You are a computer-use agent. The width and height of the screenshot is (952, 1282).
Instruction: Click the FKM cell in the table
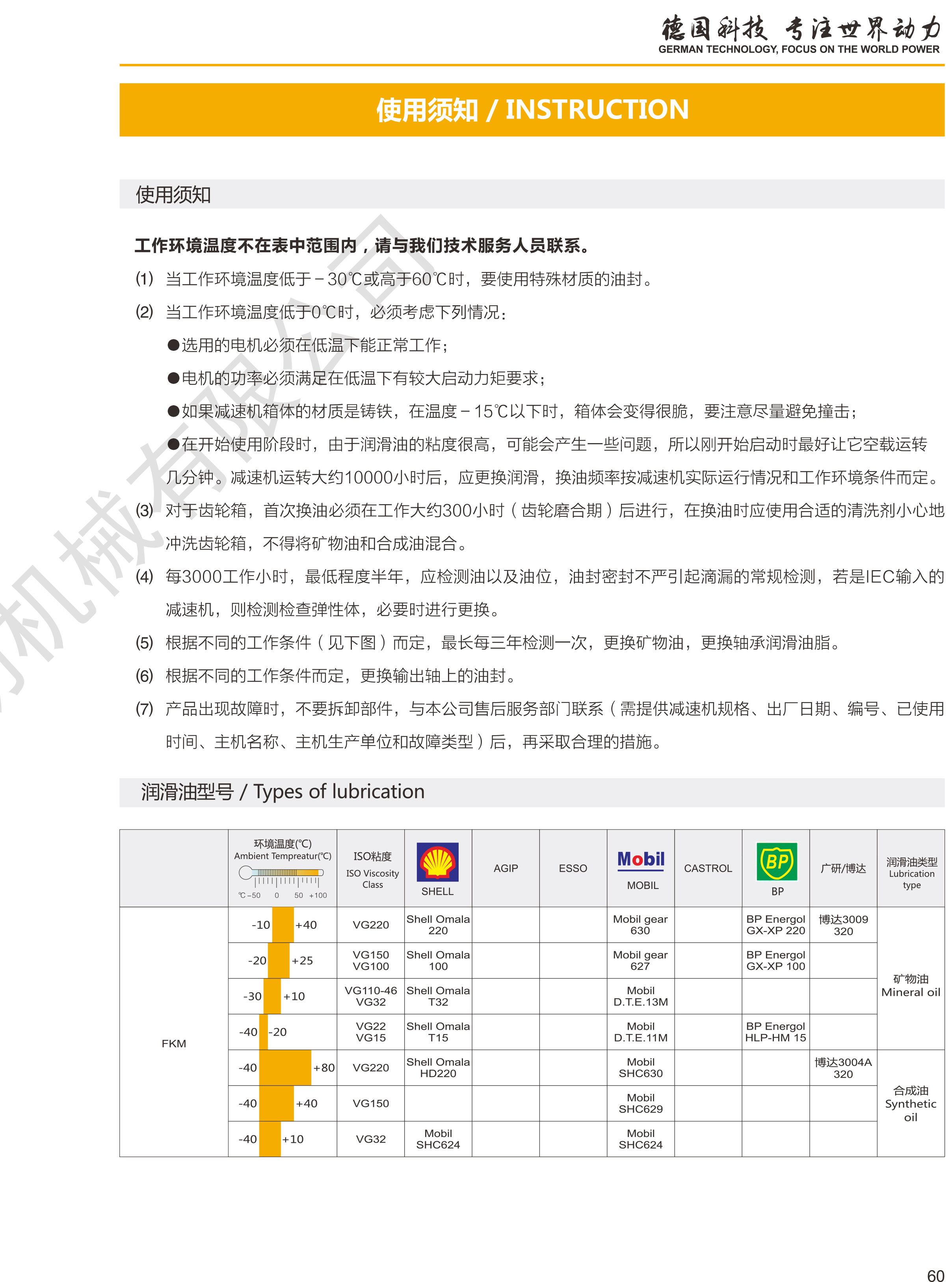pyautogui.click(x=173, y=1043)
